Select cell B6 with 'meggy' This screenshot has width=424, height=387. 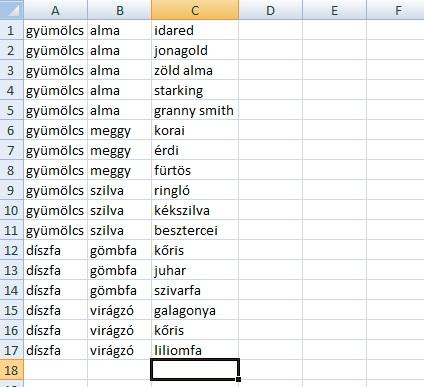(120, 130)
